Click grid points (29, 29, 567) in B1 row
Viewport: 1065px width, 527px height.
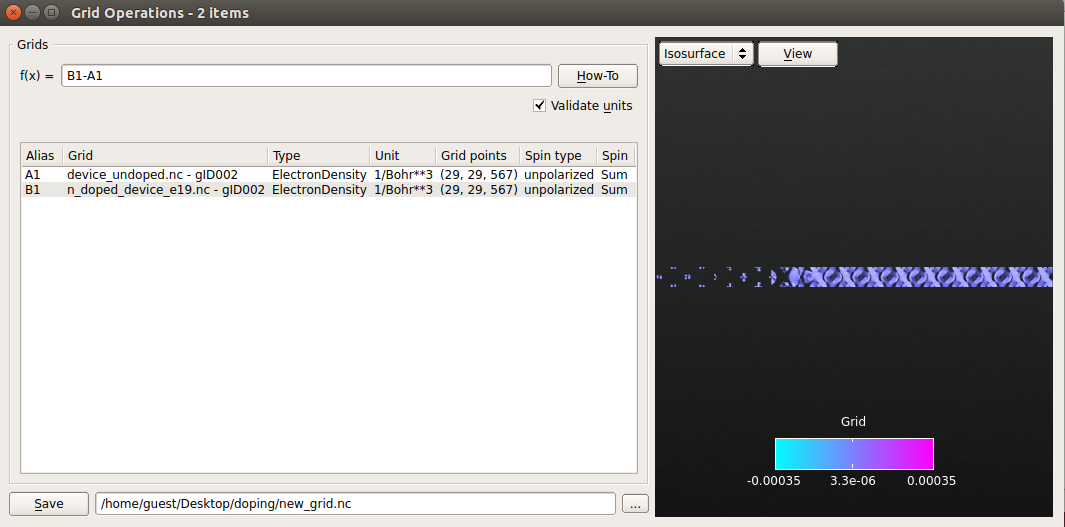point(478,189)
